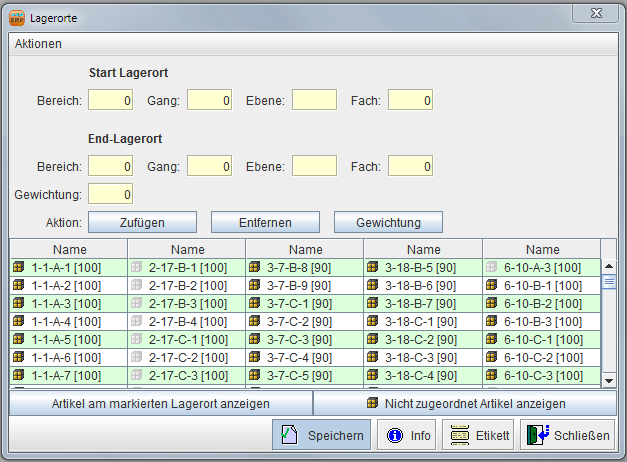The image size is (627, 462).
Task: Click the icon beside Nicht zugeordnet Artikel anzeigen
Action: tap(372, 404)
